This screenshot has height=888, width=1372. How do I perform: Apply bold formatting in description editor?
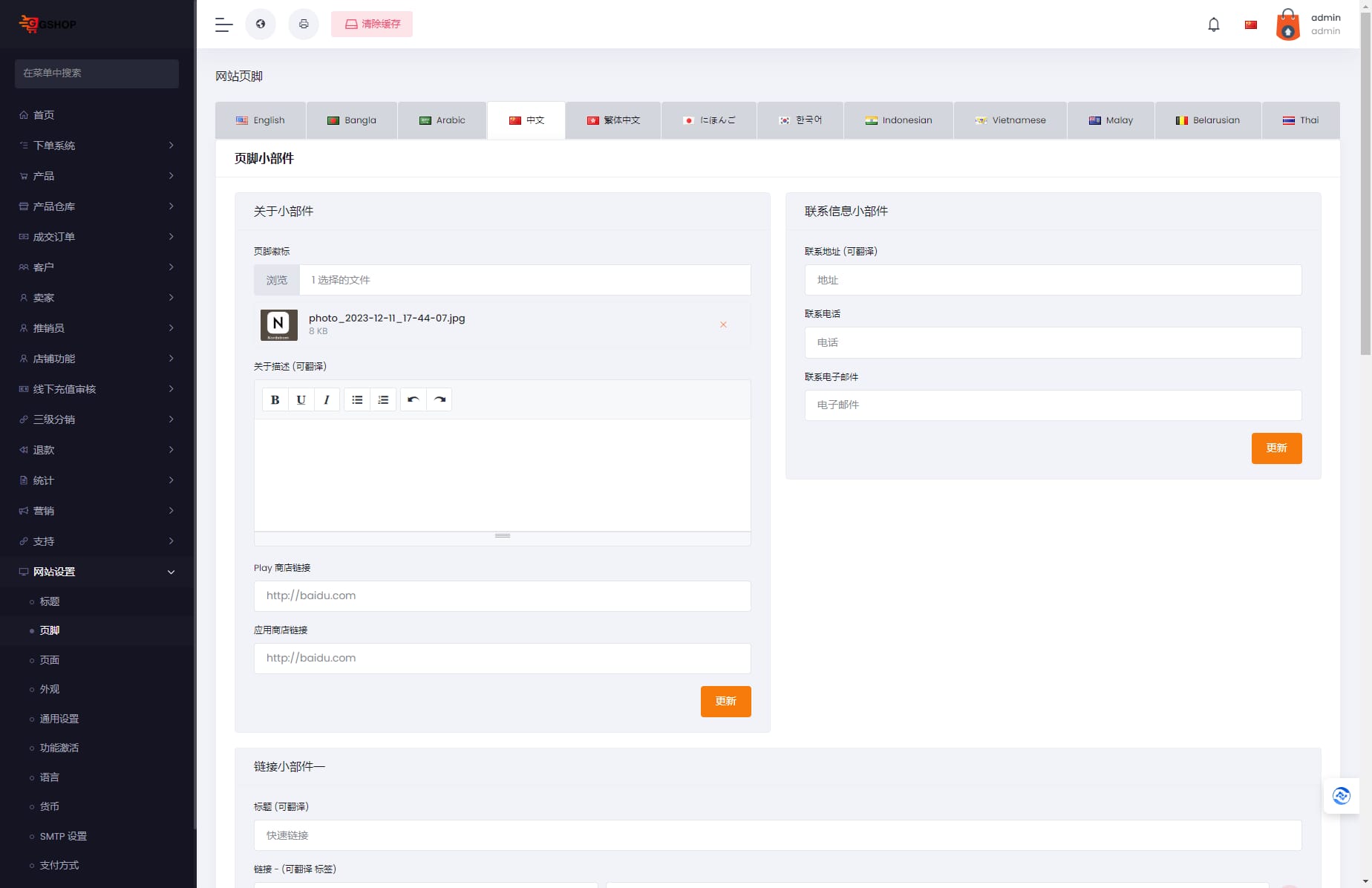275,399
